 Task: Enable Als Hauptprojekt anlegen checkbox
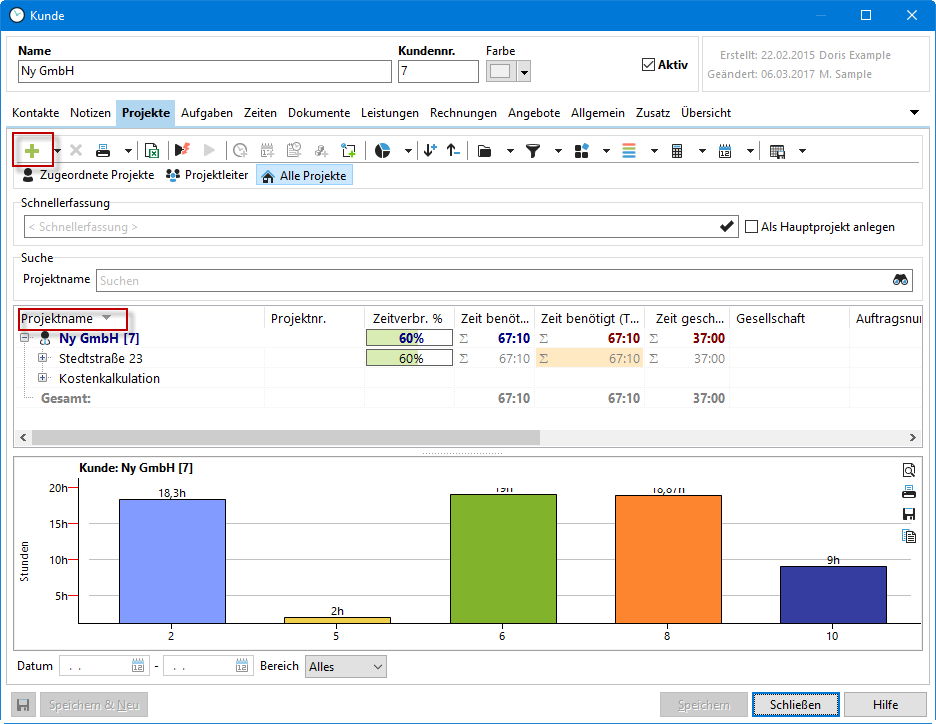[x=751, y=227]
